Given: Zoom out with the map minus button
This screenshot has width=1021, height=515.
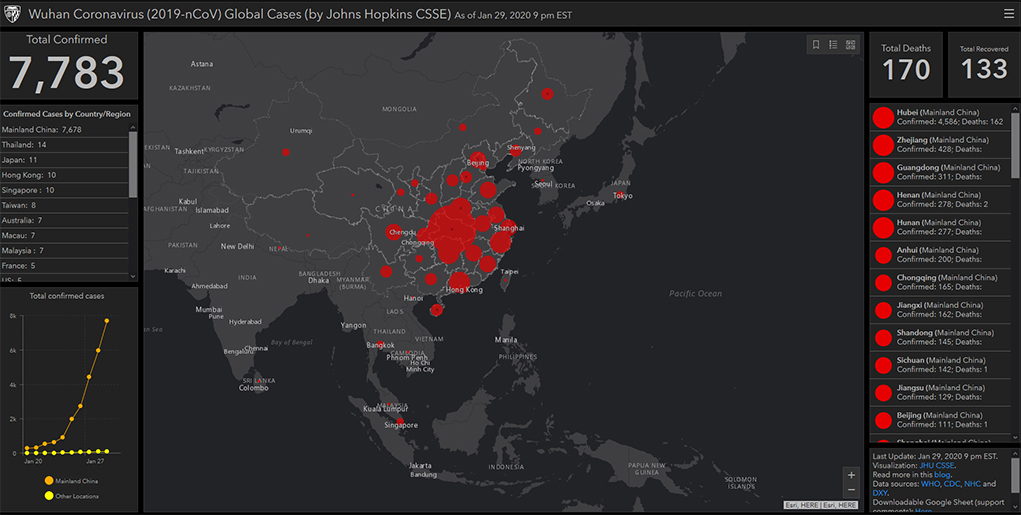Looking at the screenshot, I should point(851,490).
